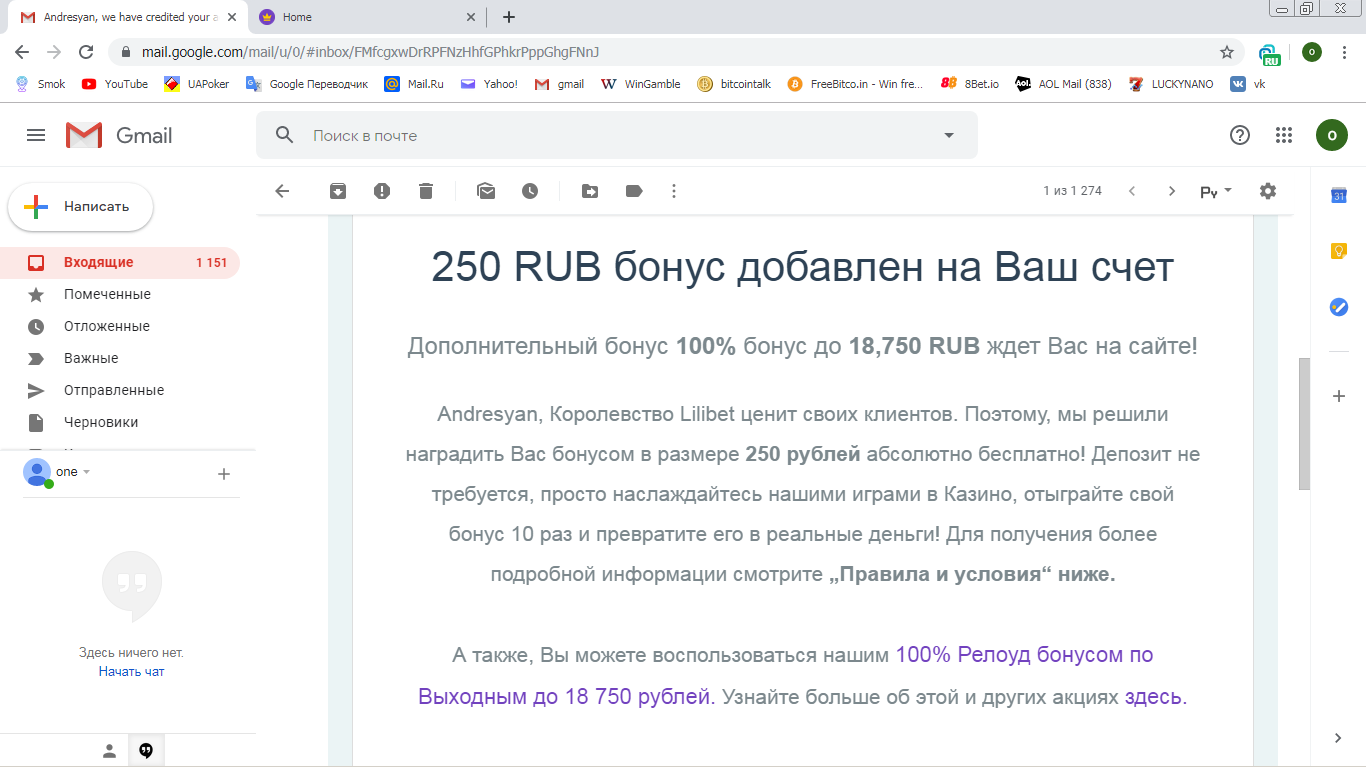Go to the older email arrow
Image resolution: width=1366 pixels, height=768 pixels.
click(x=1172, y=191)
